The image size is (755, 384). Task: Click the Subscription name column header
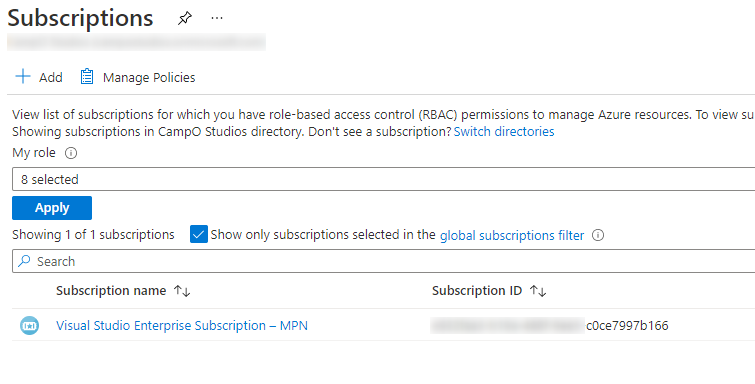point(111,291)
